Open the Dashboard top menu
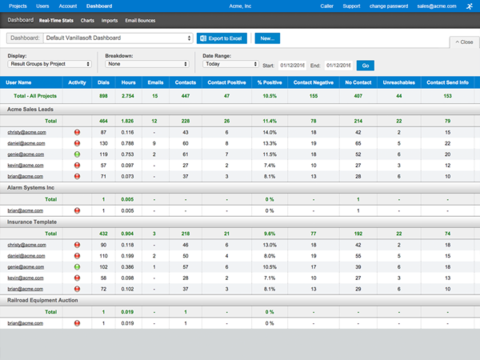480x360 pixels. pyautogui.click(x=99, y=6)
